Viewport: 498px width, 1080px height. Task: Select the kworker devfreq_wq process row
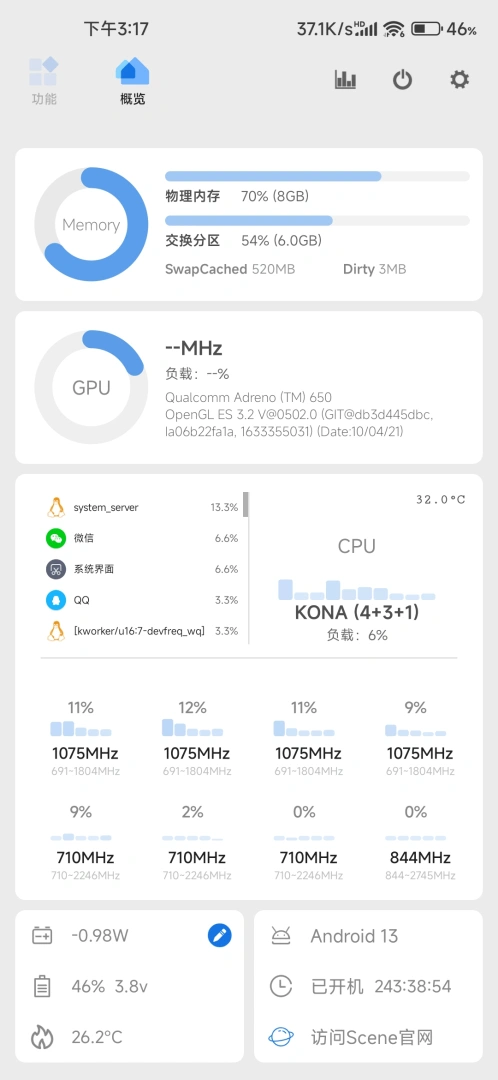point(142,631)
